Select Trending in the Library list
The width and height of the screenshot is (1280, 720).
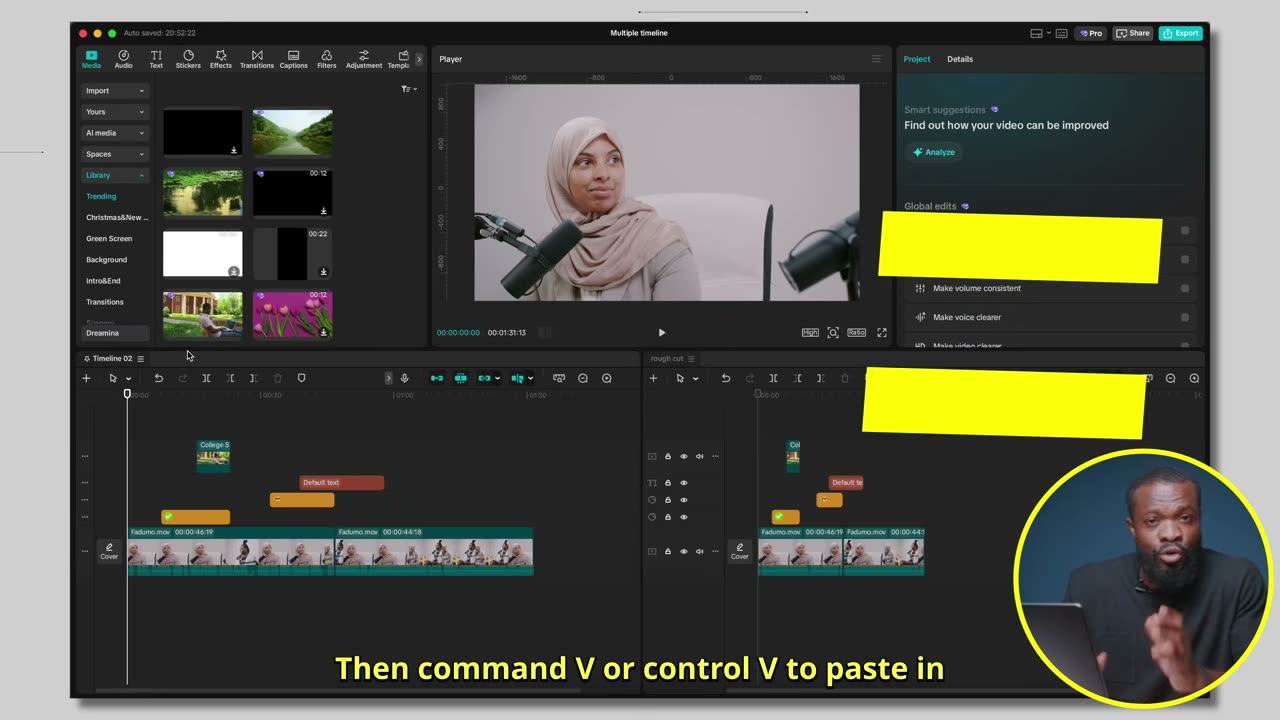tap(101, 196)
